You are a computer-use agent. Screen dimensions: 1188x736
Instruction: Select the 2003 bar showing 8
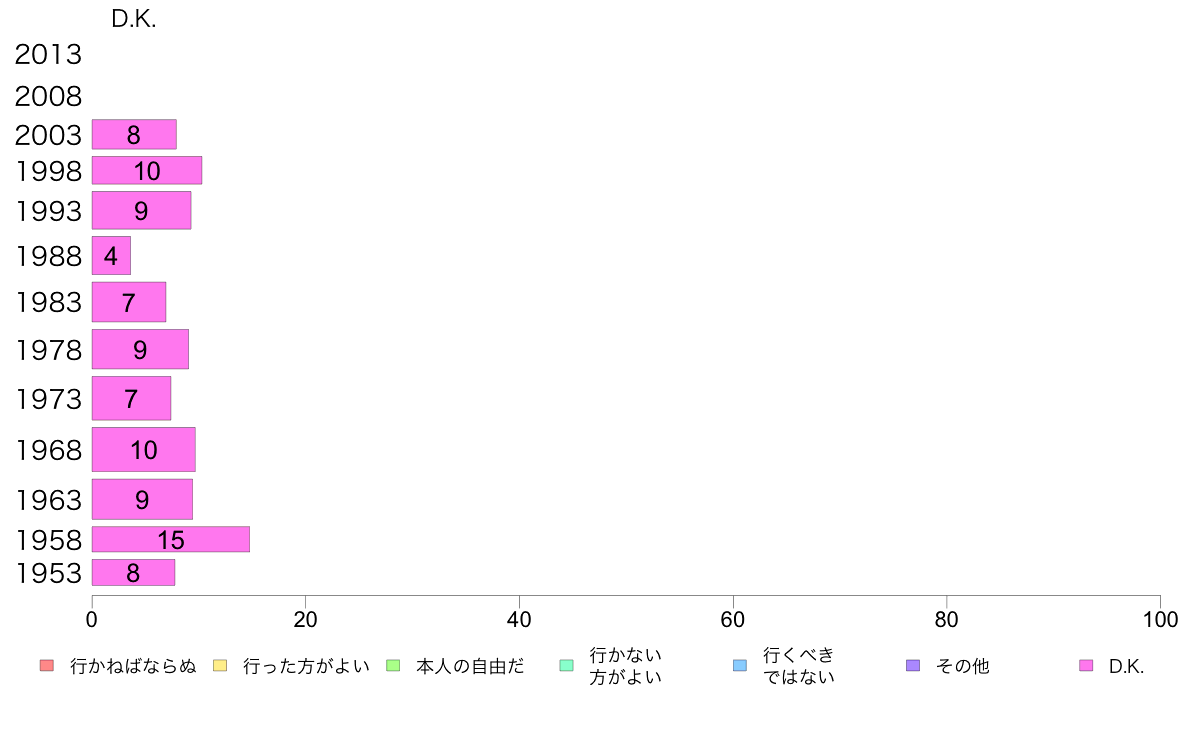coord(134,134)
